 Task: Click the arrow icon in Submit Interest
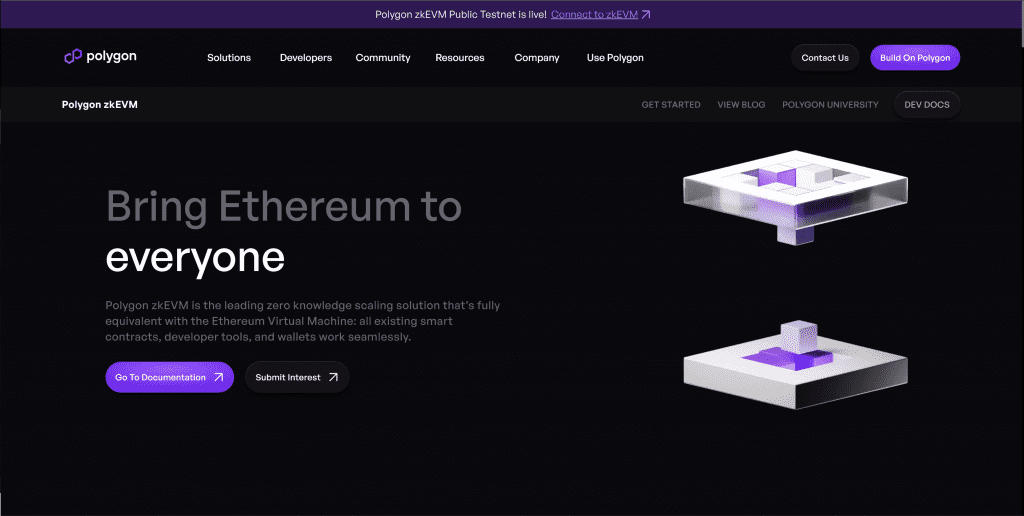coord(333,377)
